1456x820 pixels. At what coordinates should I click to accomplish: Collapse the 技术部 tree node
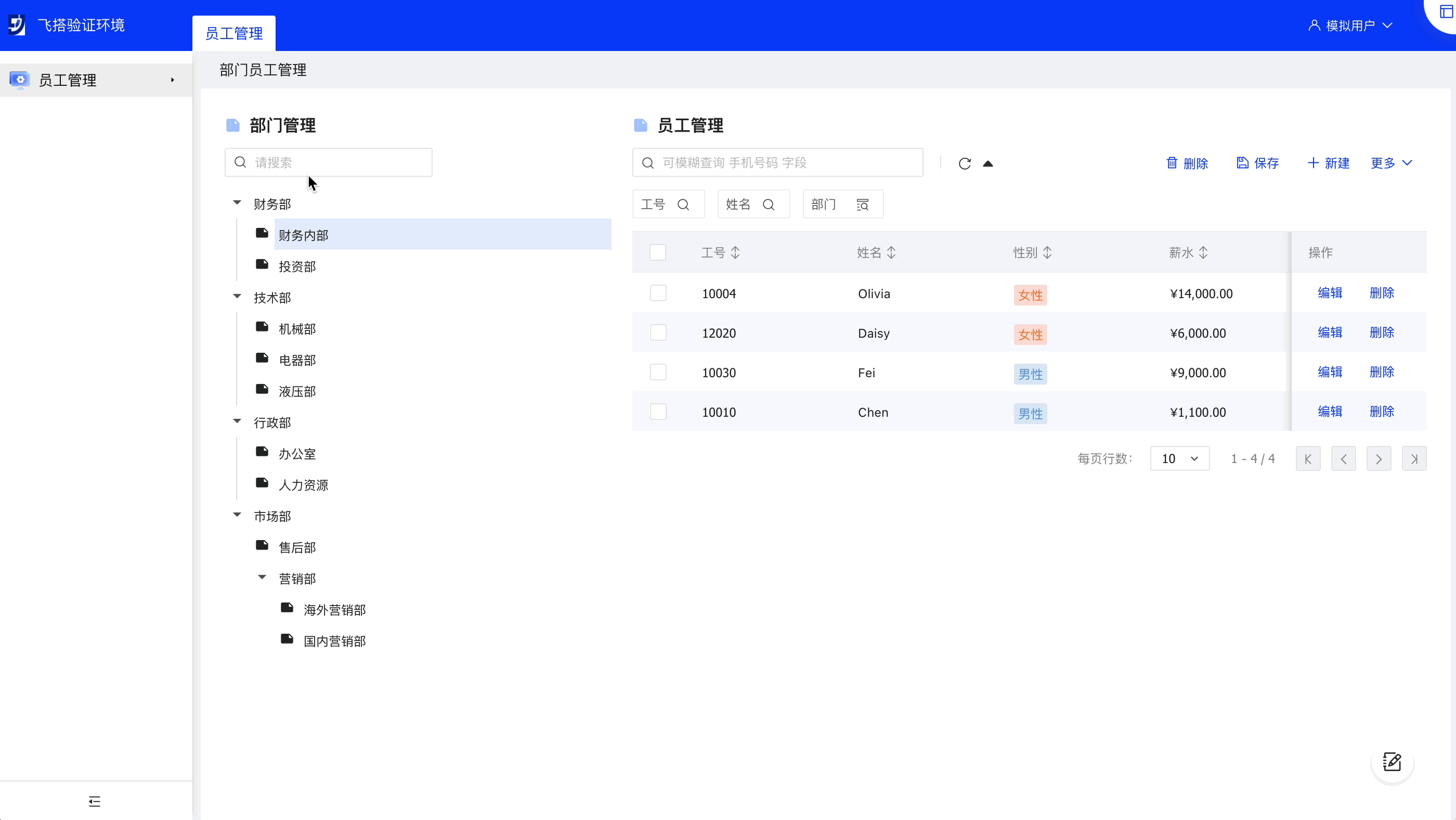pyautogui.click(x=238, y=297)
